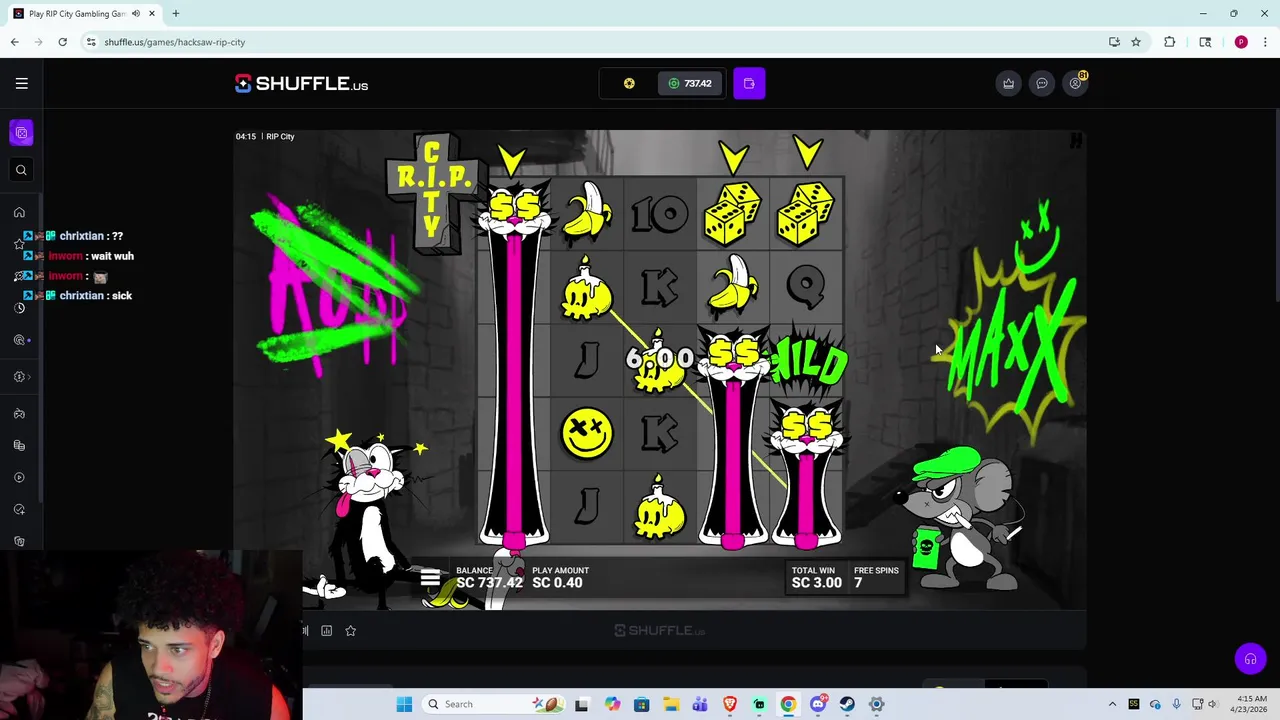The height and width of the screenshot is (720, 1280).
Task: Click the purple casino dice sidebar icon
Action: click(x=21, y=132)
